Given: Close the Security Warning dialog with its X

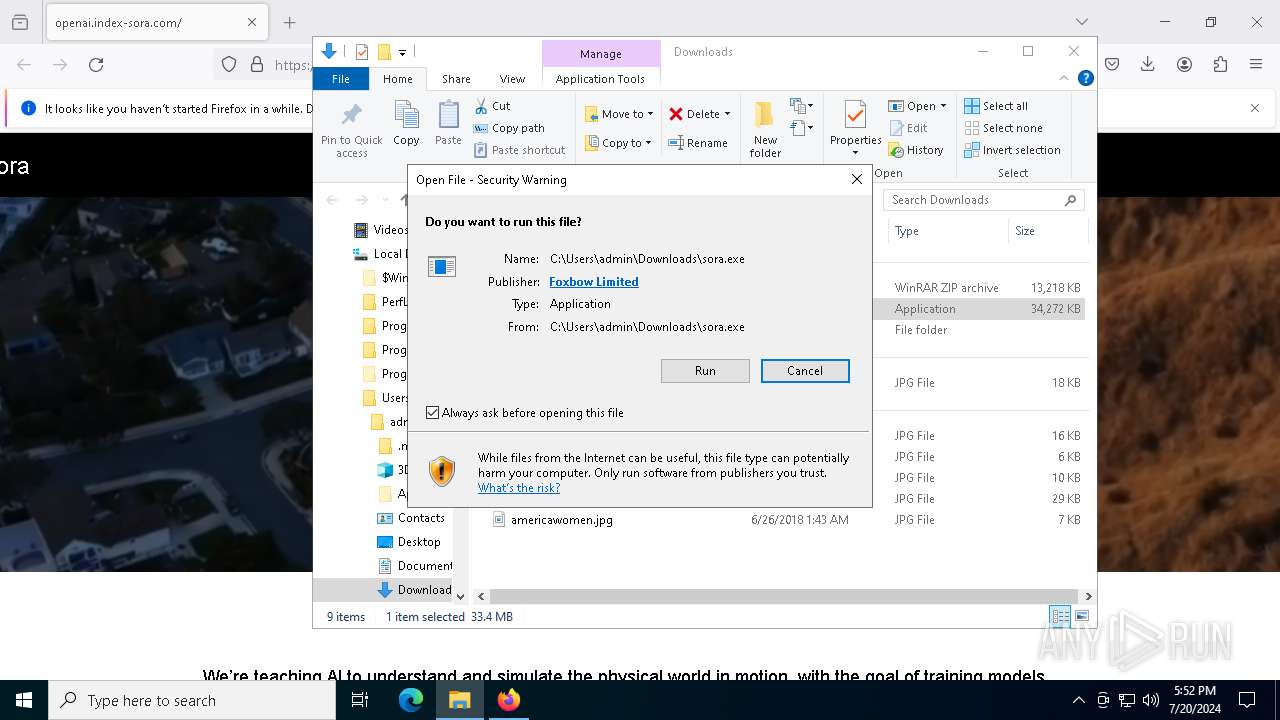Looking at the screenshot, I should [x=856, y=180].
